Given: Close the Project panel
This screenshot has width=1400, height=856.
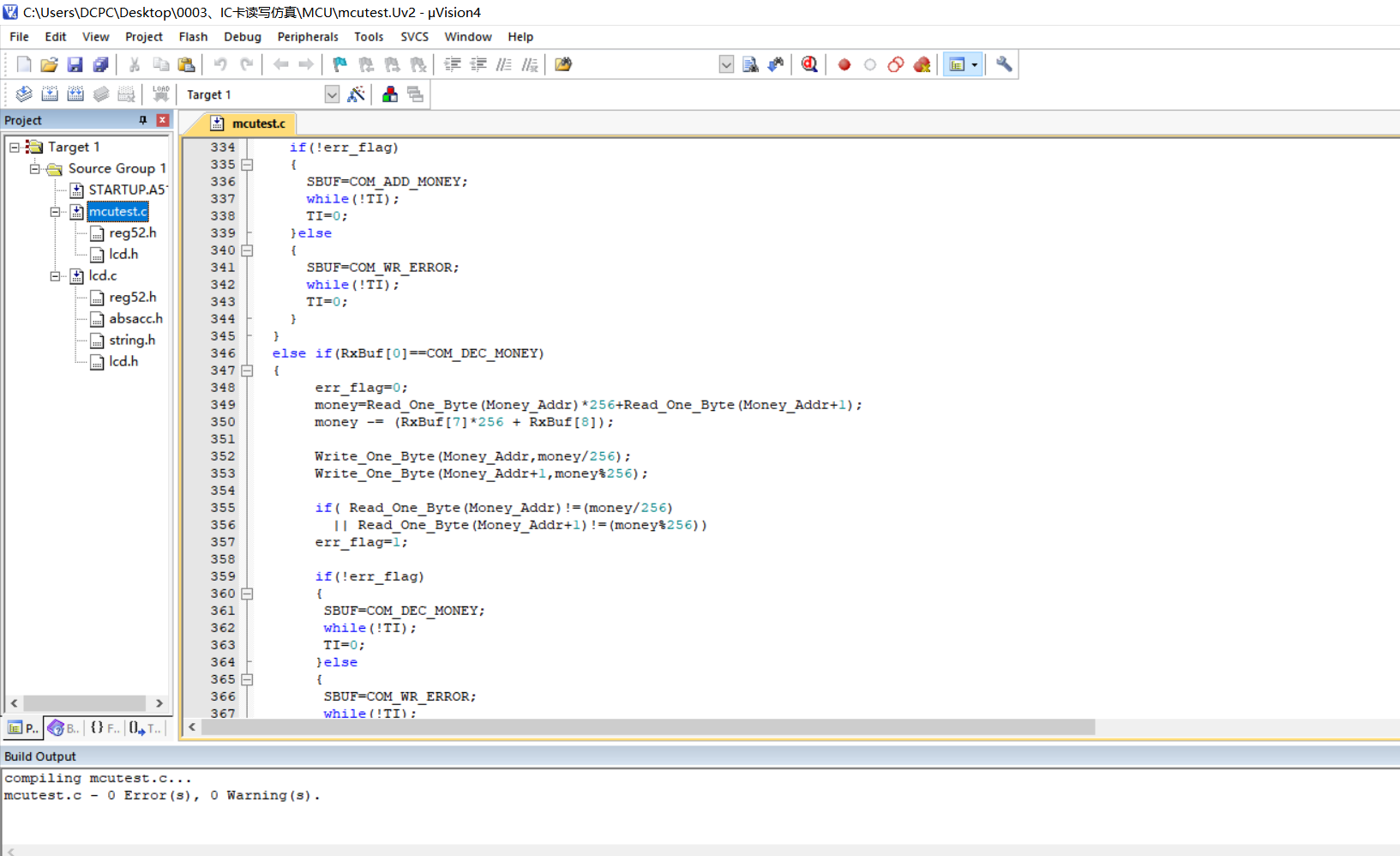Looking at the screenshot, I should pyautogui.click(x=162, y=120).
